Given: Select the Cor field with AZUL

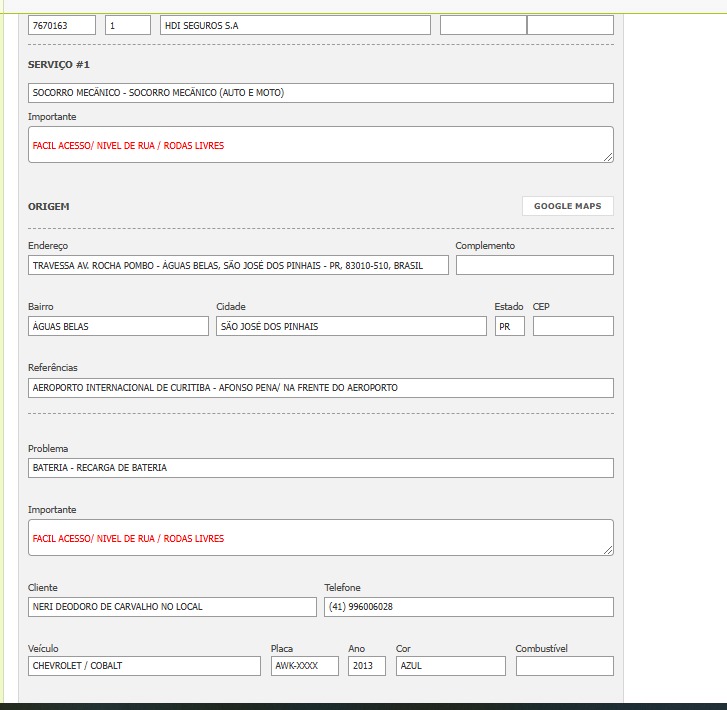Looking at the screenshot, I should tap(450, 666).
